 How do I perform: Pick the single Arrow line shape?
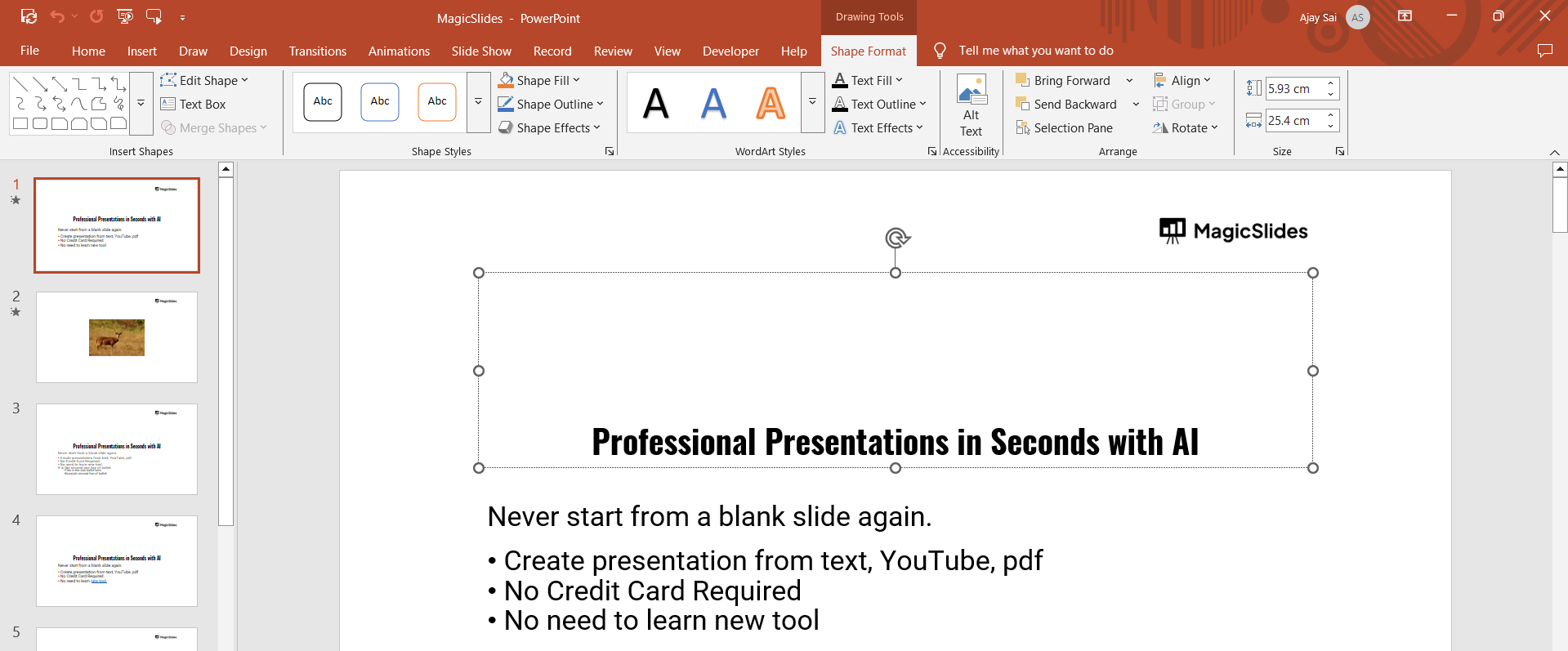click(x=40, y=84)
